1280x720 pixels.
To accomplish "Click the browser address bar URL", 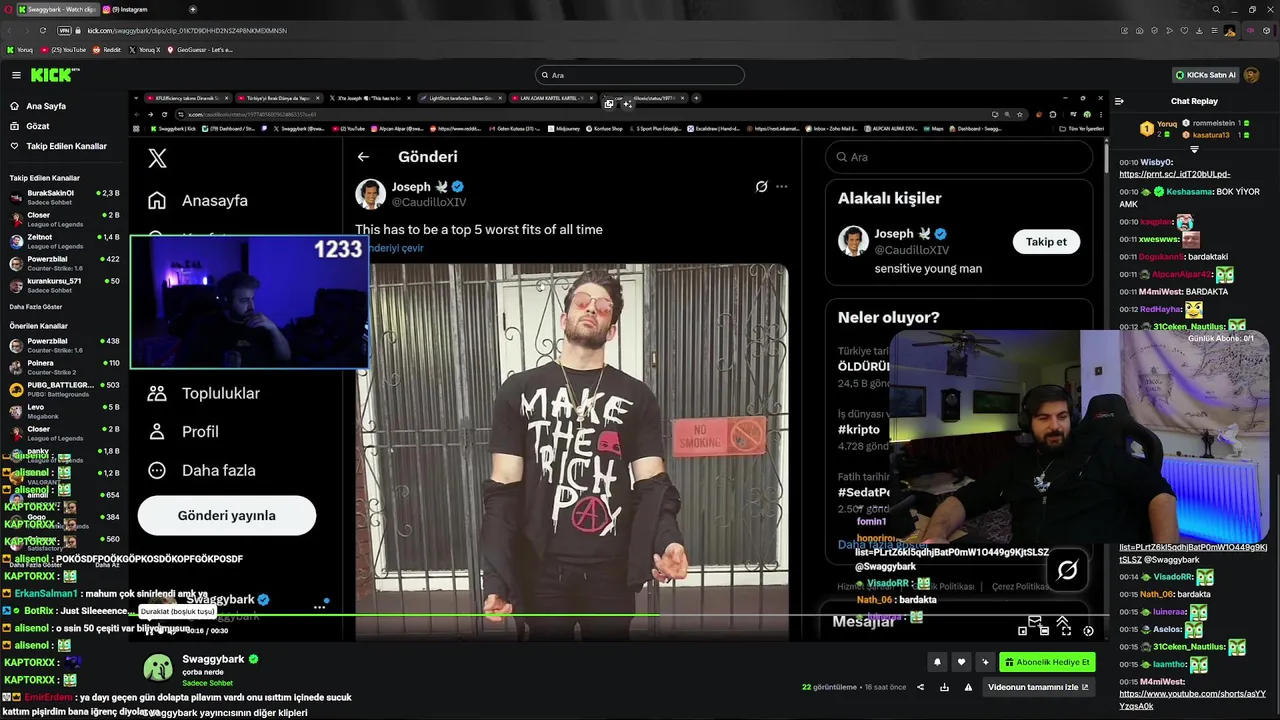I will 186,30.
